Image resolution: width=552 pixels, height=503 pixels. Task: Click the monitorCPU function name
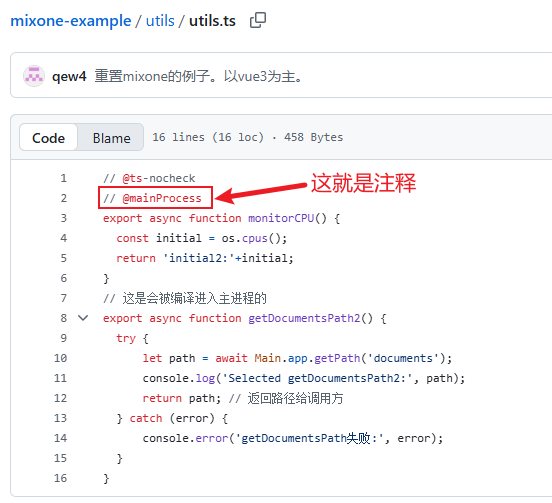tap(281, 218)
